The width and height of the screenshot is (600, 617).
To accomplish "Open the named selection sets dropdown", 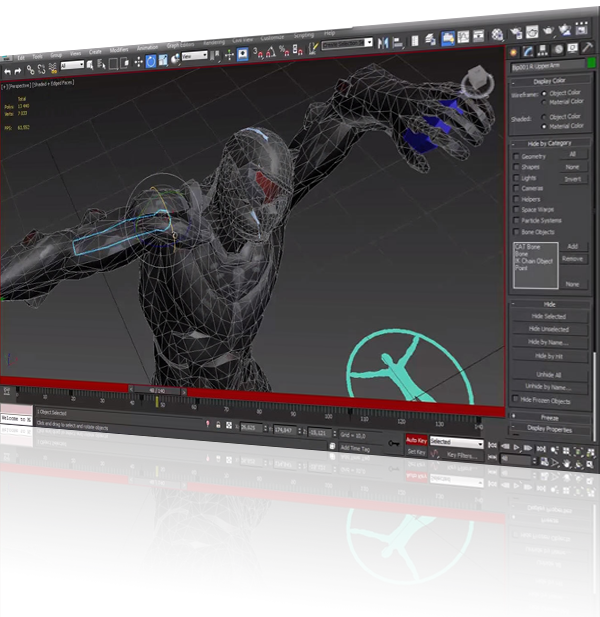I will [x=347, y=44].
